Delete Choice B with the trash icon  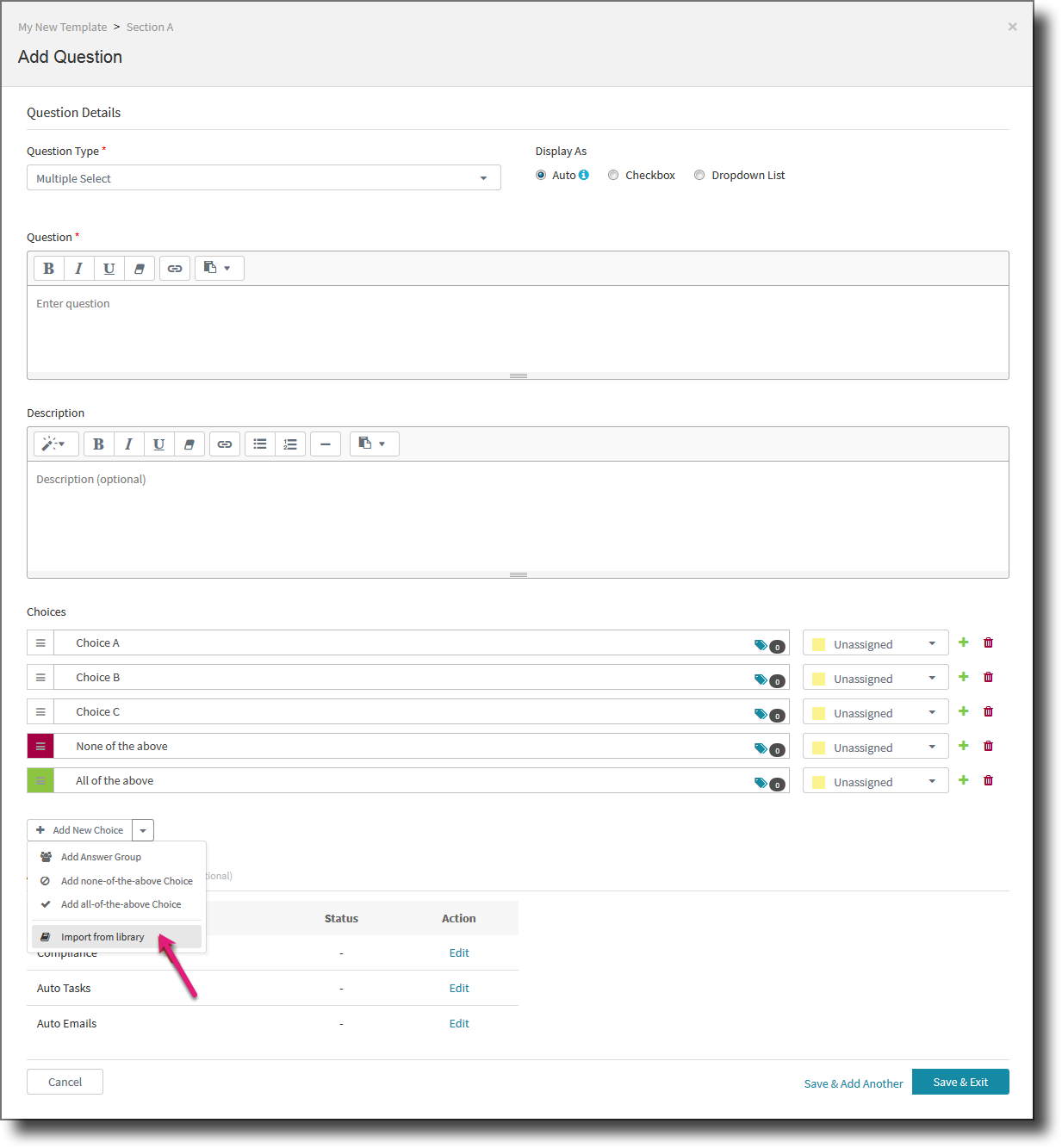(988, 677)
